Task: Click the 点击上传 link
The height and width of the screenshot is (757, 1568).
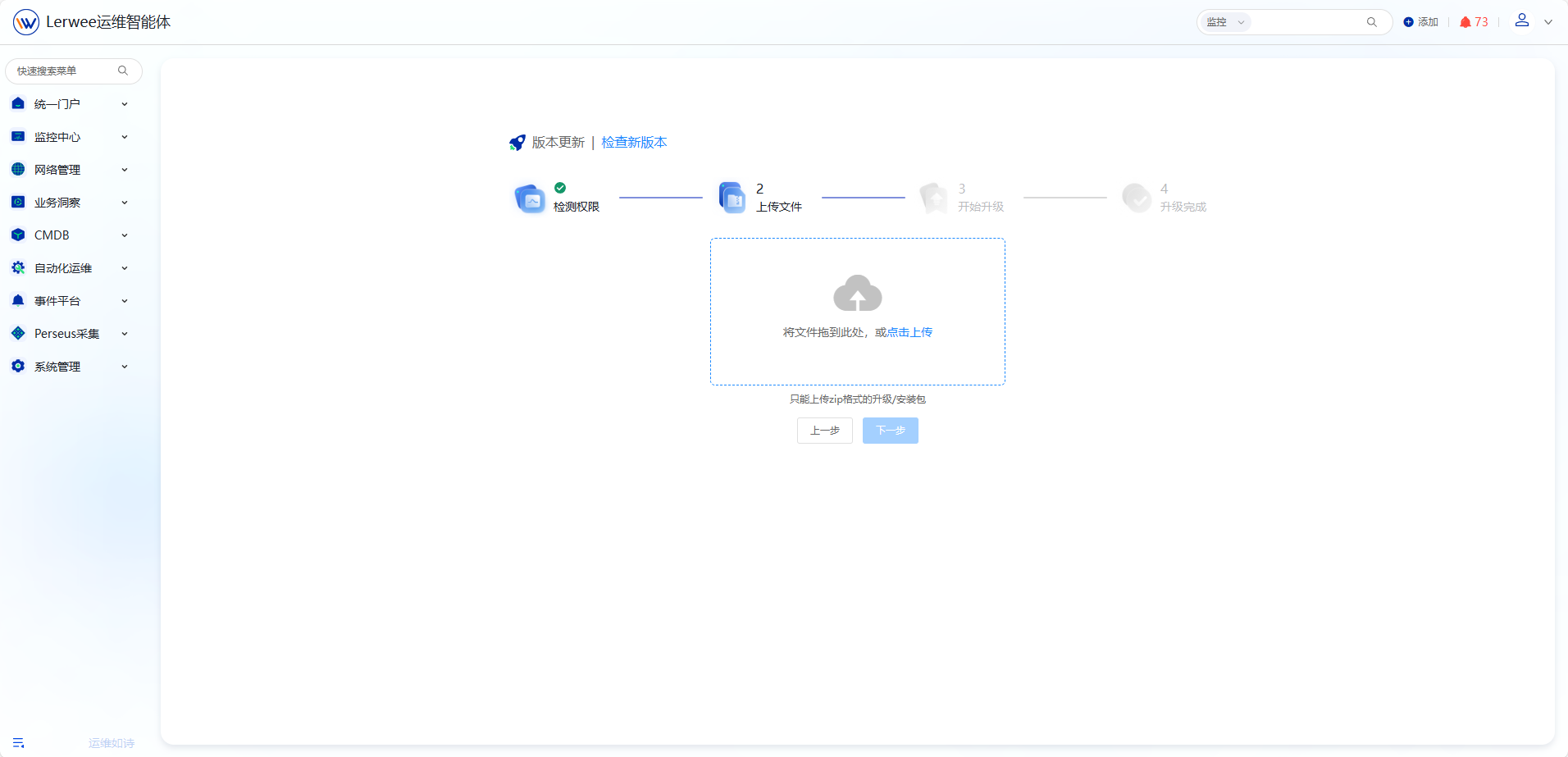Action: click(909, 332)
